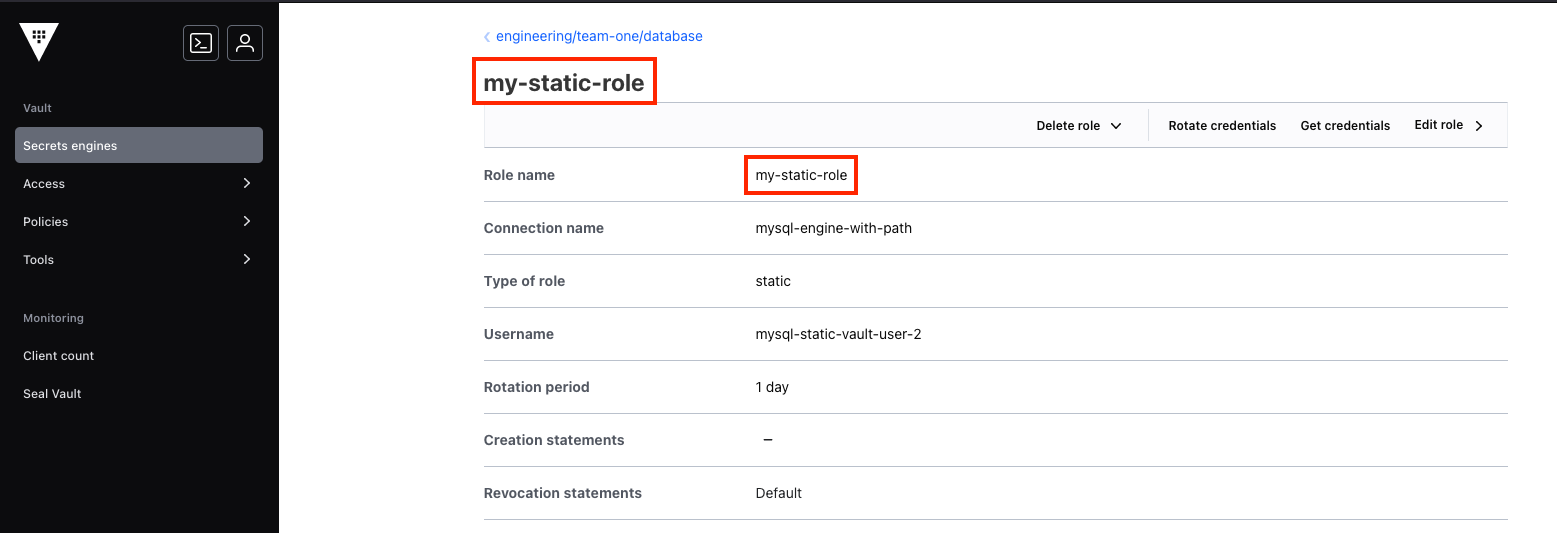Go back to engineering/team-one/database breadcrumb
Viewport: 1557px width, 533px height.
[x=599, y=36]
